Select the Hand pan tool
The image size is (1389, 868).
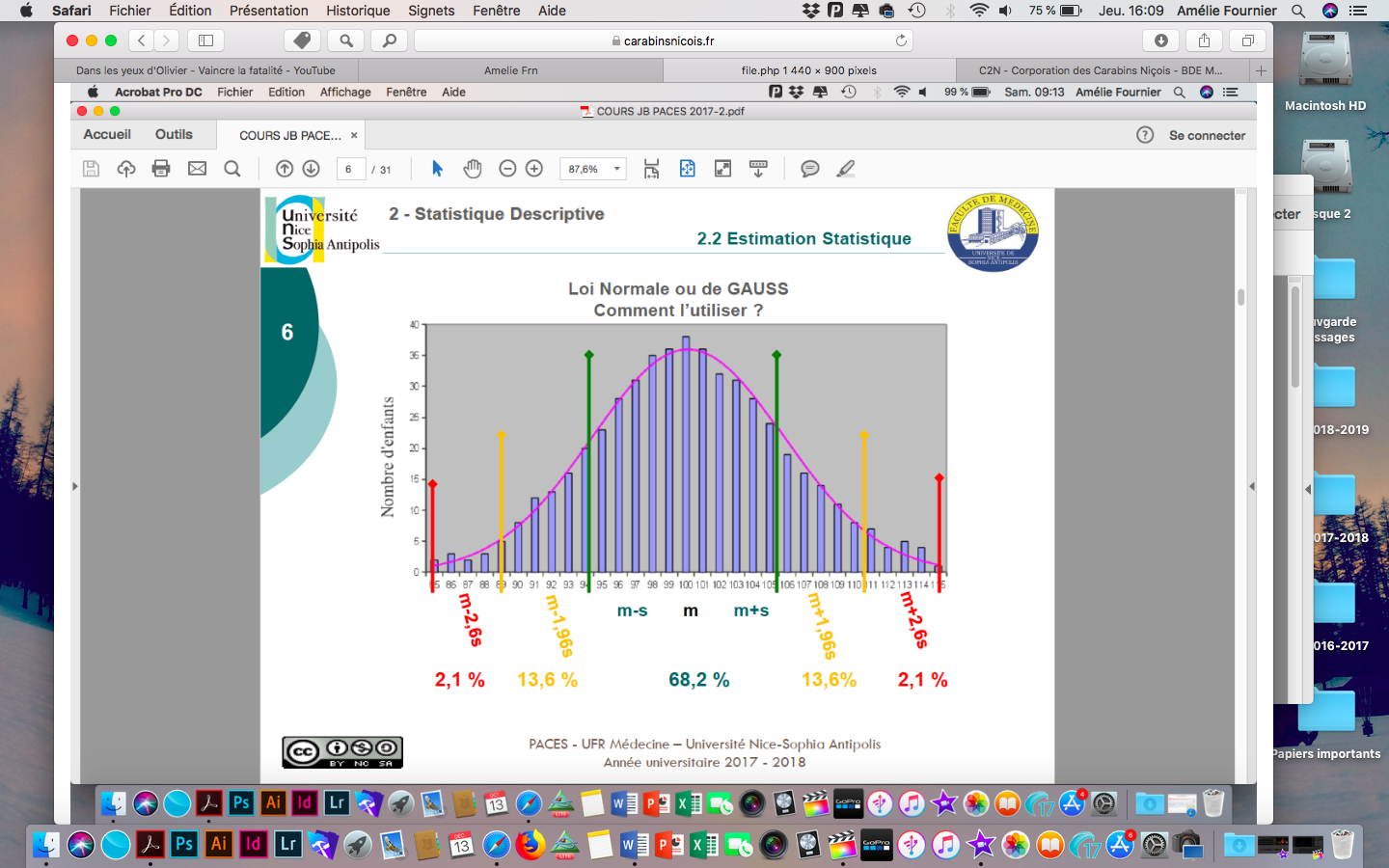pyautogui.click(x=472, y=169)
